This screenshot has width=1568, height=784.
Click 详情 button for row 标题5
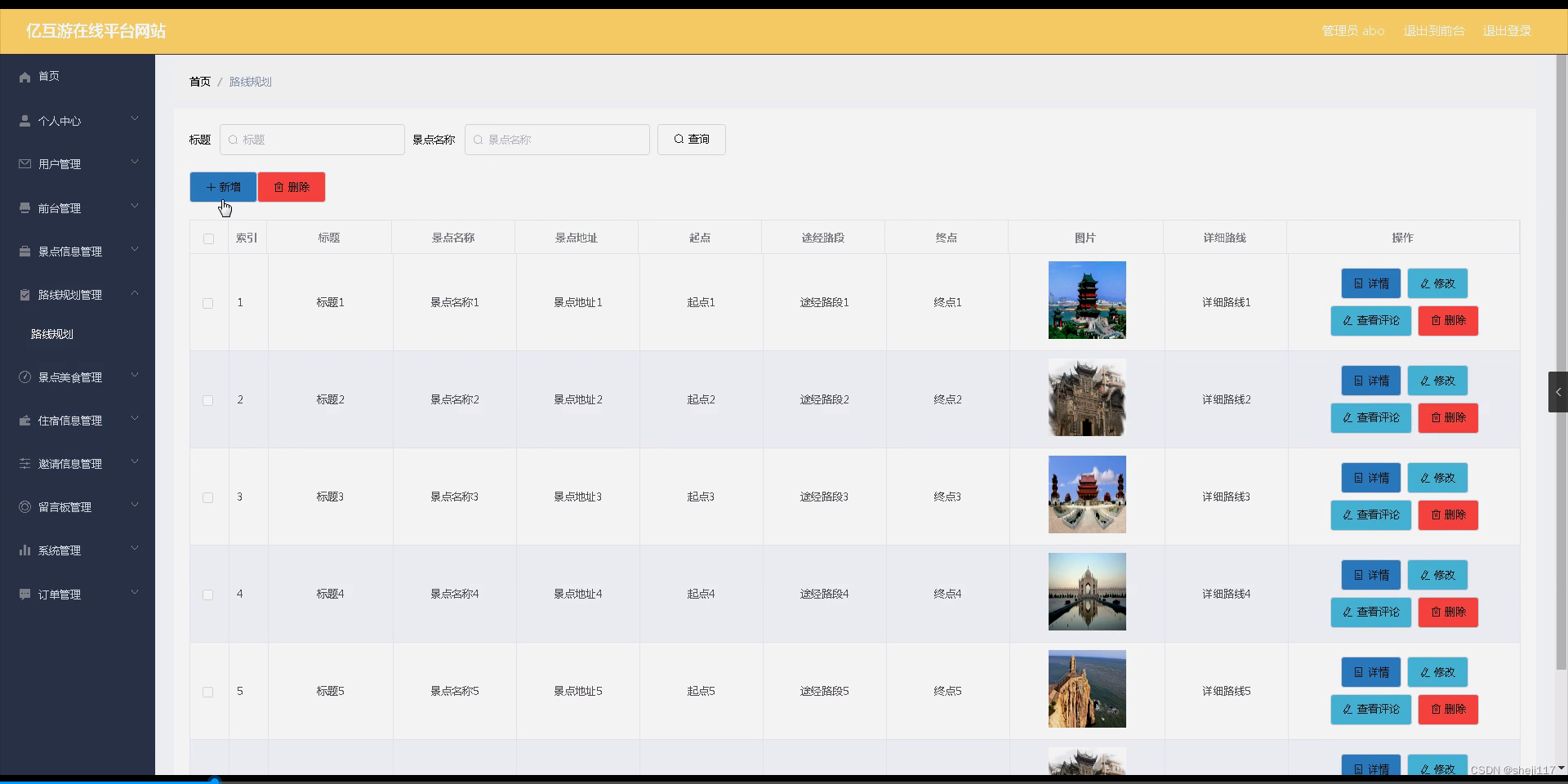(x=1371, y=673)
